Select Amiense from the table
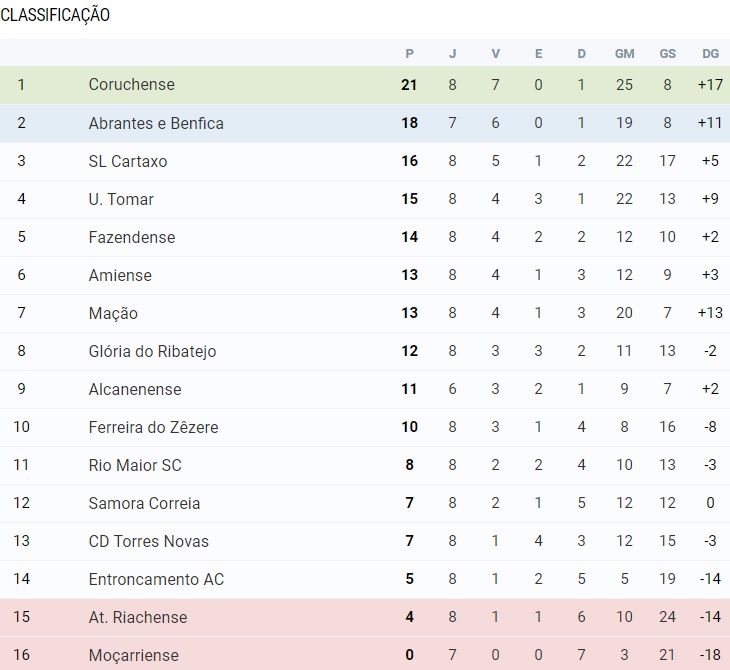Screen dimensions: 730x670 pyautogui.click(x=120, y=275)
